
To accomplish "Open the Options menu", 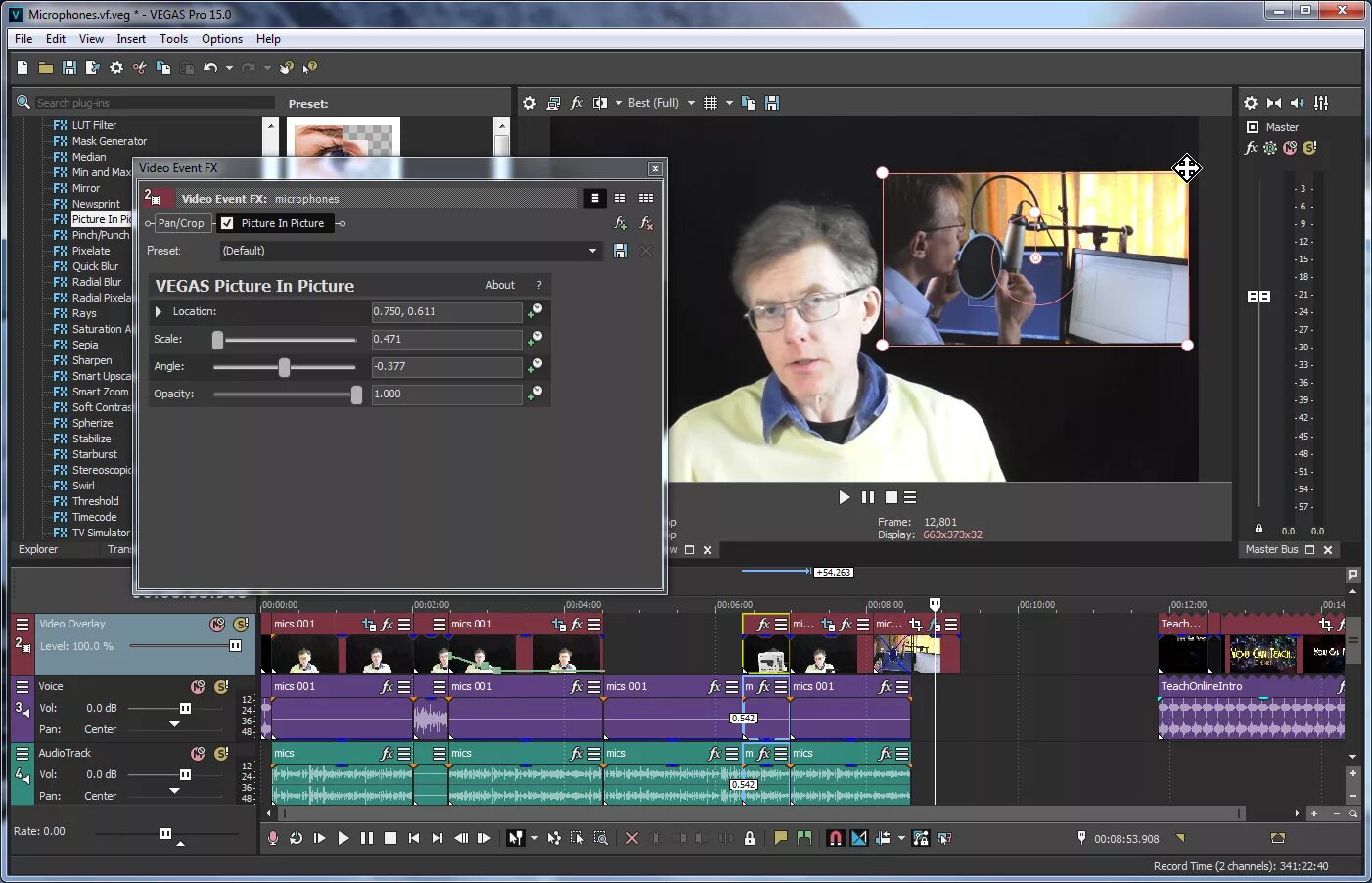I will (221, 39).
